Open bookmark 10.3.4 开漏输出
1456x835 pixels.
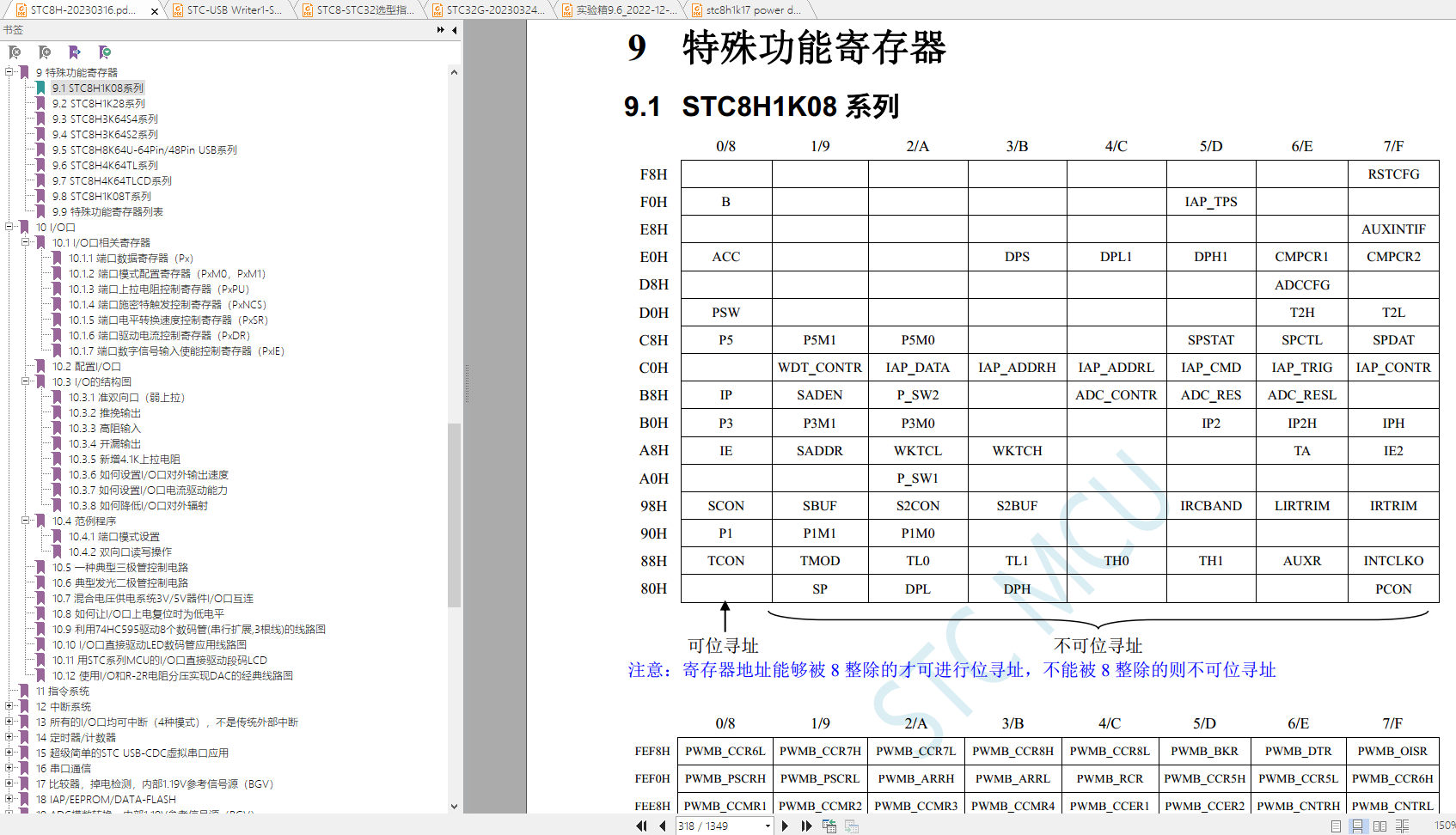coord(105,443)
